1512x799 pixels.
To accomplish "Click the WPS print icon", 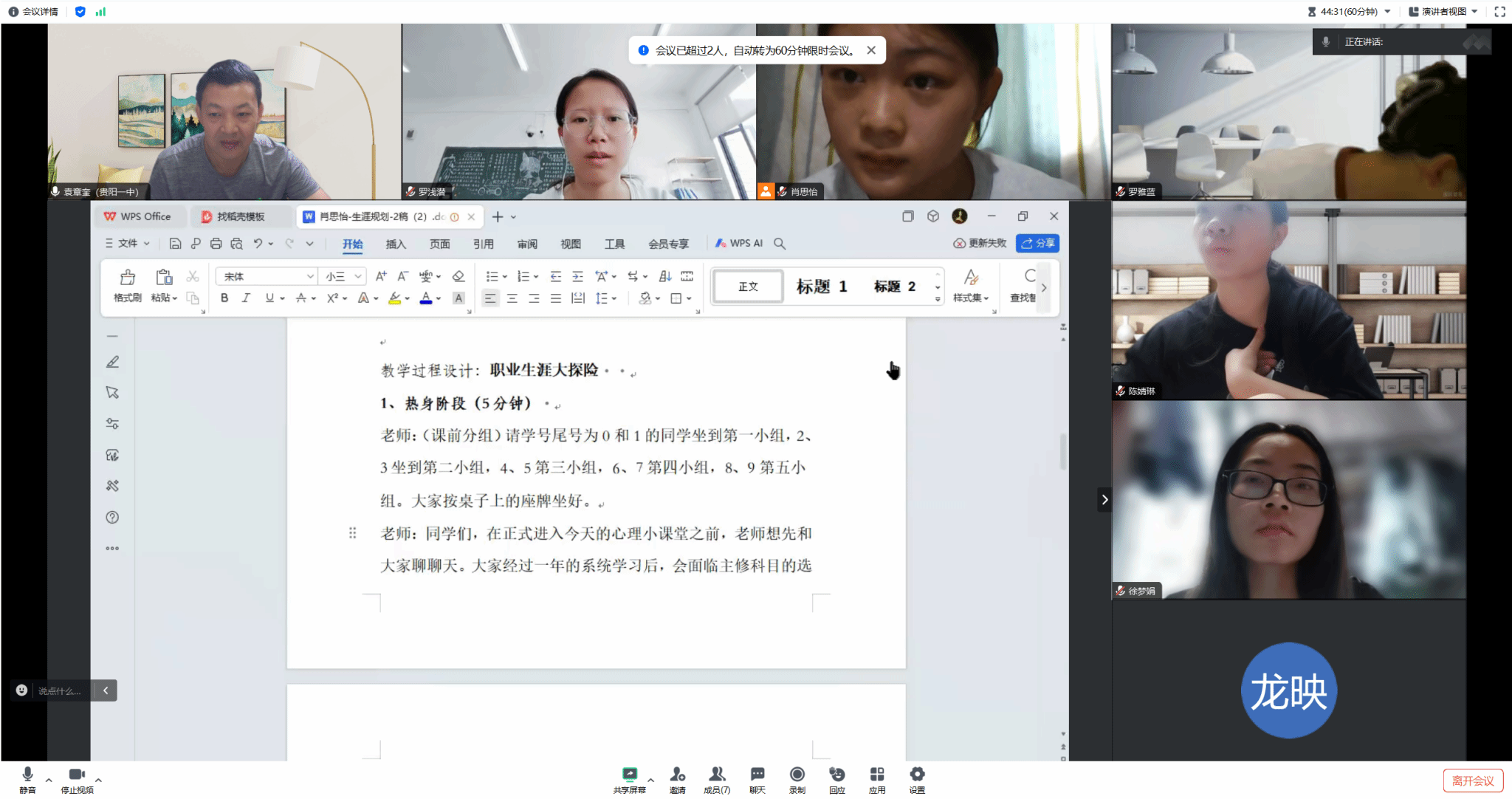I will [216, 244].
